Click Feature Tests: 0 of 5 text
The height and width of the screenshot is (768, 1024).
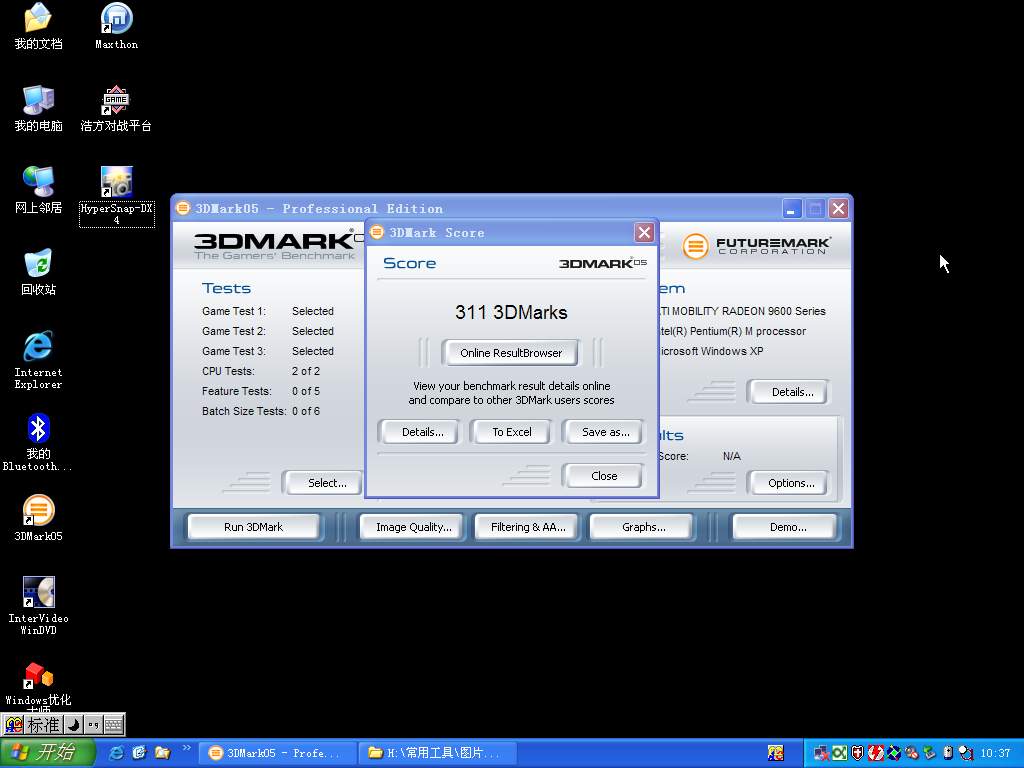point(261,391)
